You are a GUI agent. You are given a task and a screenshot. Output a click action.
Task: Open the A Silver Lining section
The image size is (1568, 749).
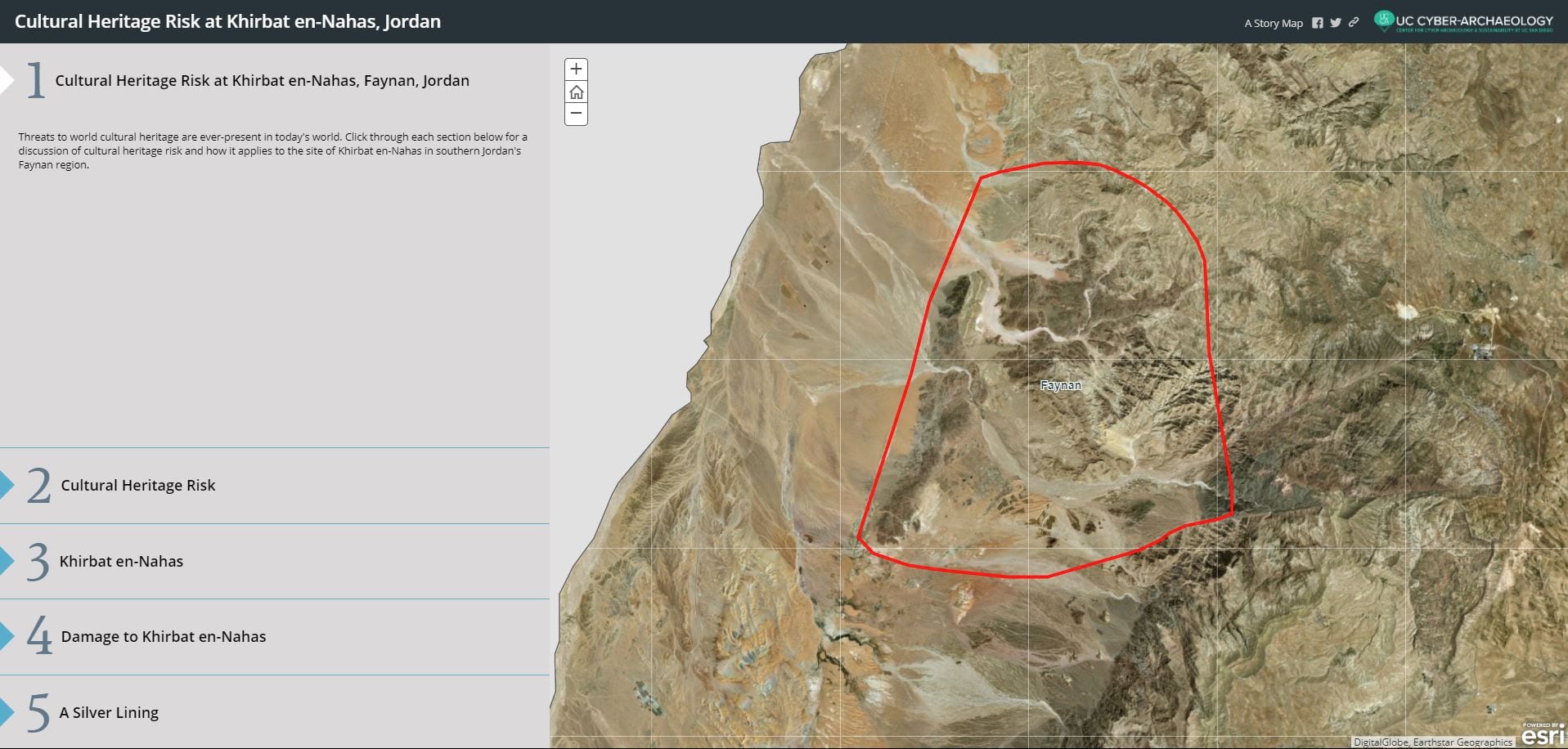(109, 712)
